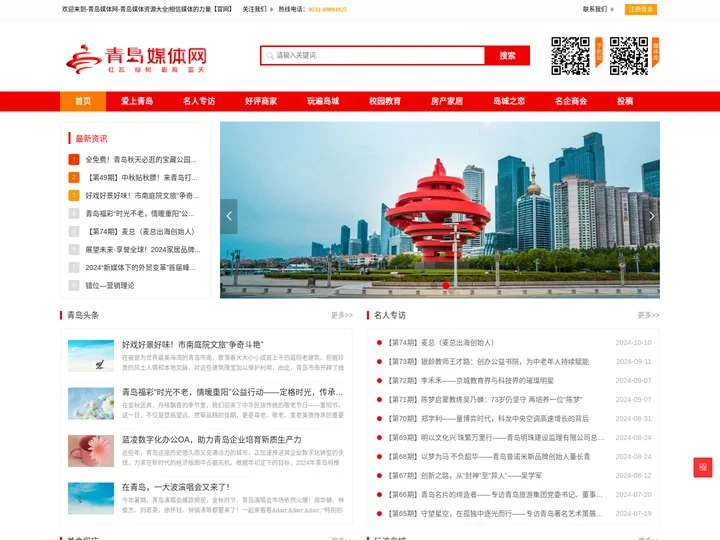This screenshot has height=540, width=720.
Task: Open the 爱上青岛 nav item
Action: (137, 101)
